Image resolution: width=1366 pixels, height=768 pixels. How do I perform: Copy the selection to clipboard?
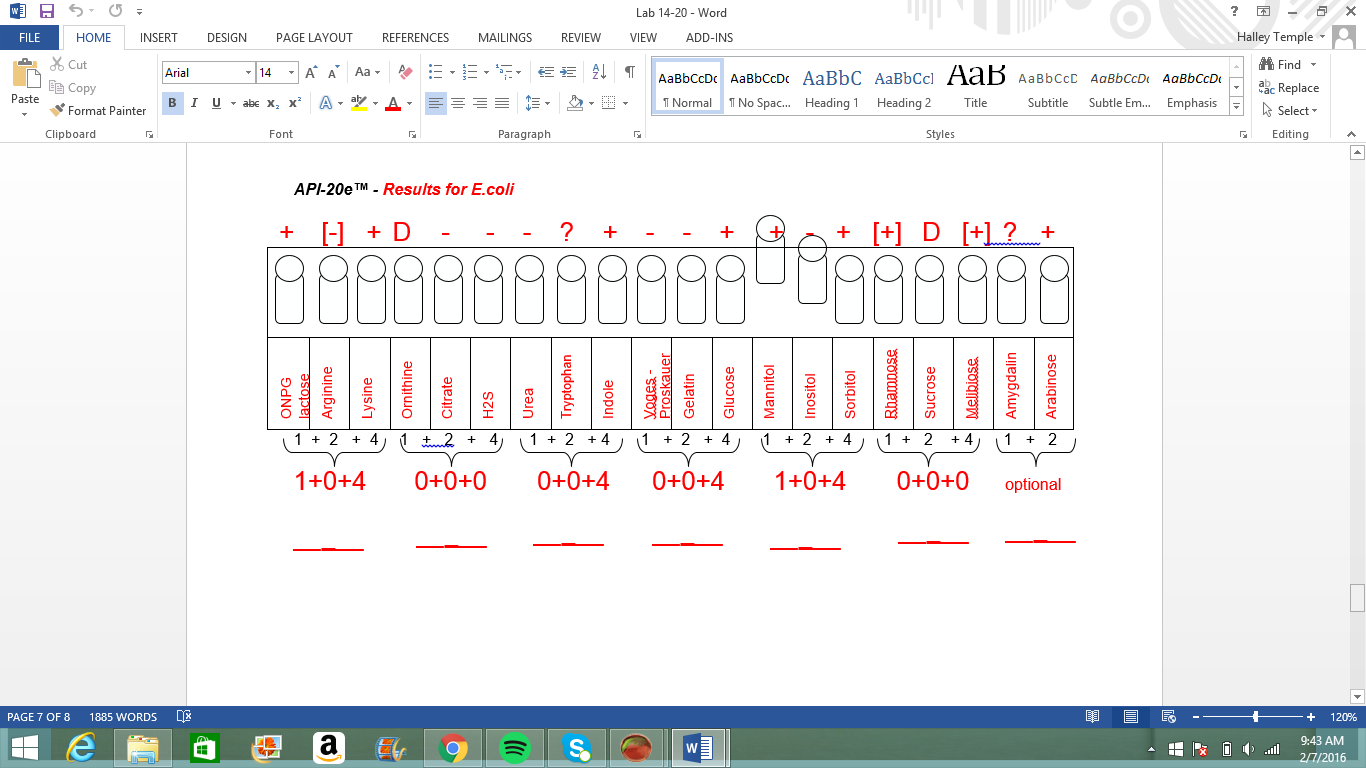pos(72,88)
